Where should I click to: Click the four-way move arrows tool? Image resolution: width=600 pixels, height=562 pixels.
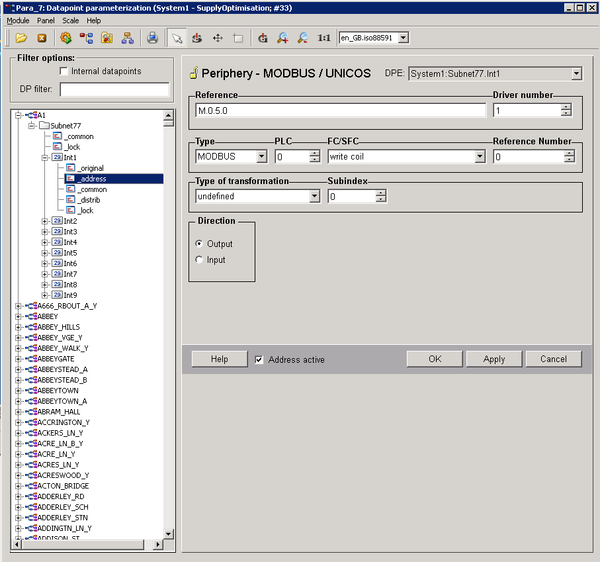(x=217, y=38)
